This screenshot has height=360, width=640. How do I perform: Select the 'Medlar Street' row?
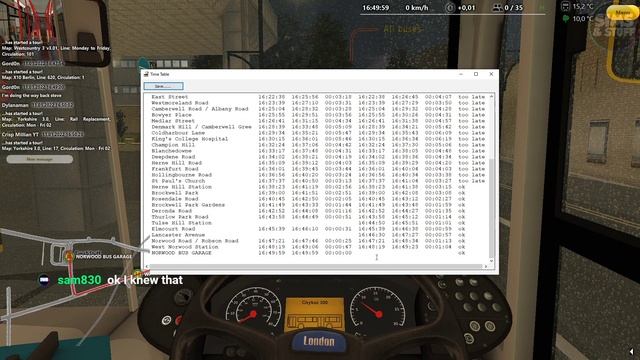coord(318,121)
